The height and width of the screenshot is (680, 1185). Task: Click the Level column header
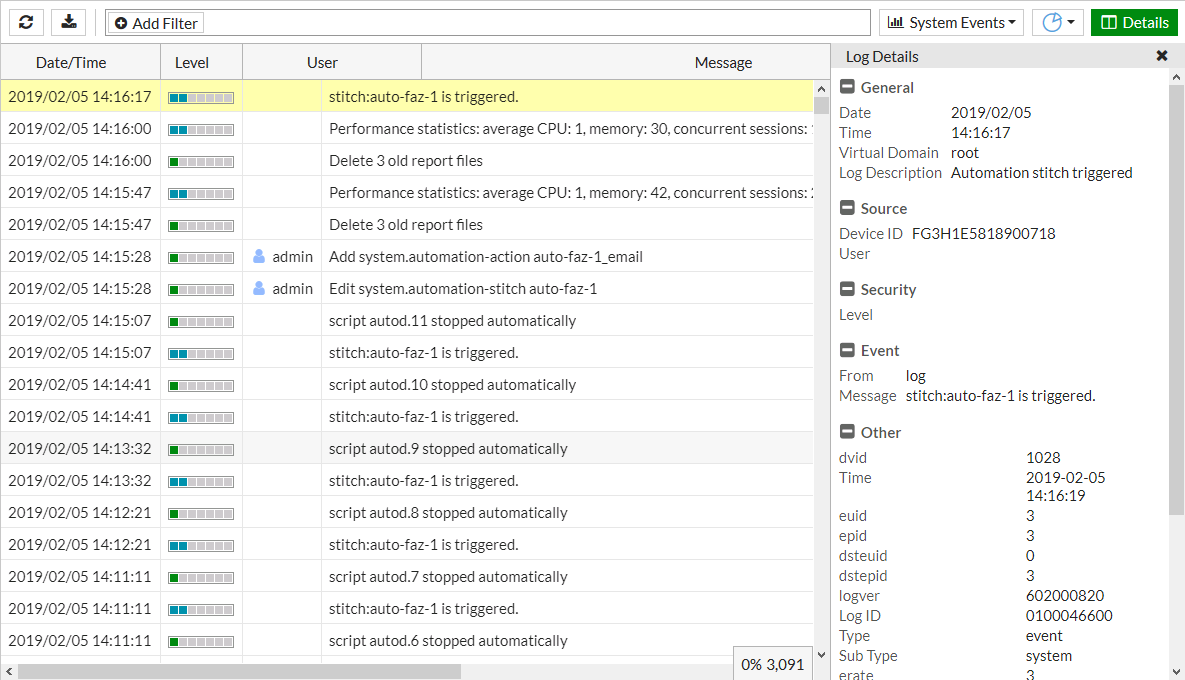tap(192, 62)
